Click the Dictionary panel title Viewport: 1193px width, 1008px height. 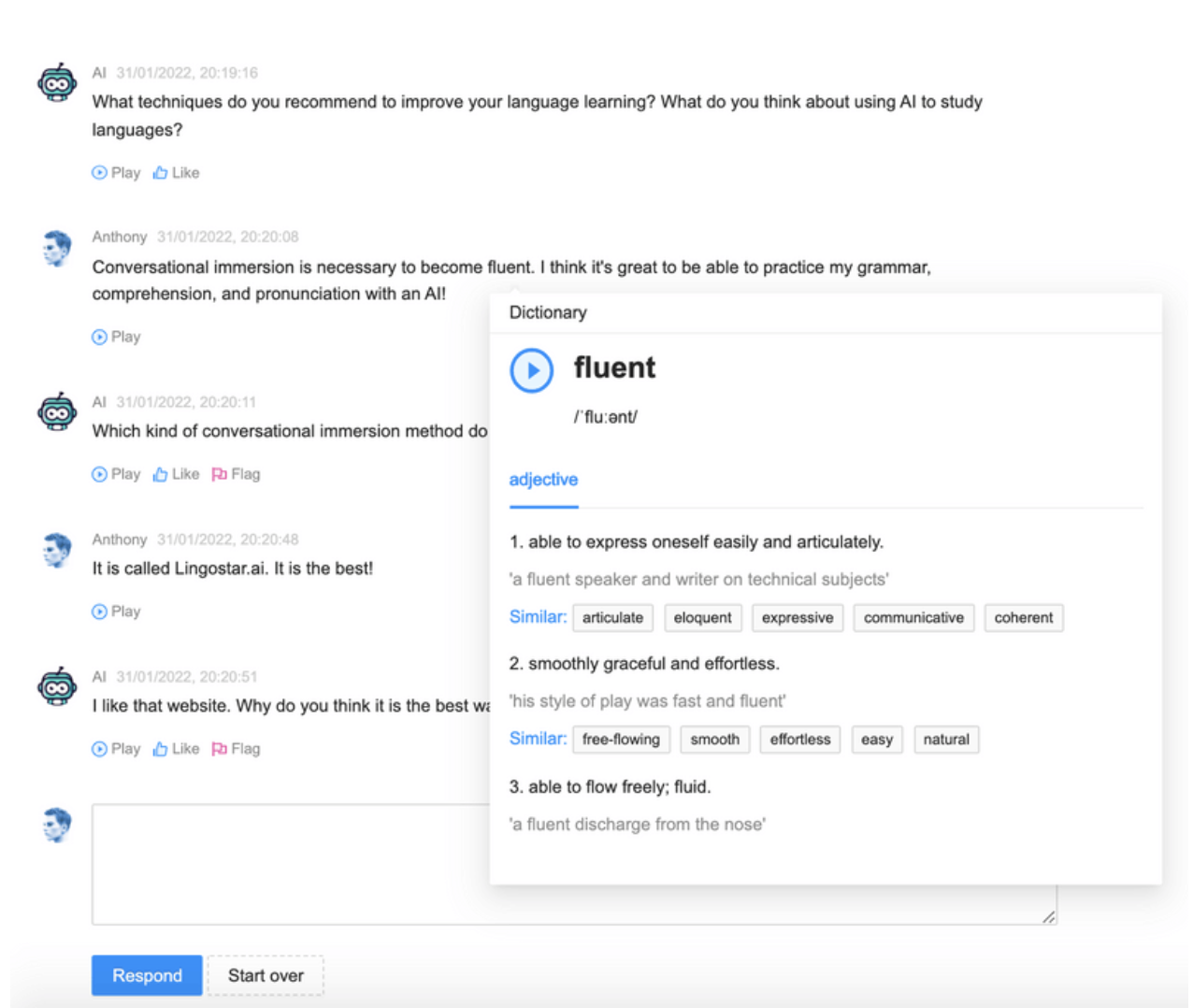(548, 312)
